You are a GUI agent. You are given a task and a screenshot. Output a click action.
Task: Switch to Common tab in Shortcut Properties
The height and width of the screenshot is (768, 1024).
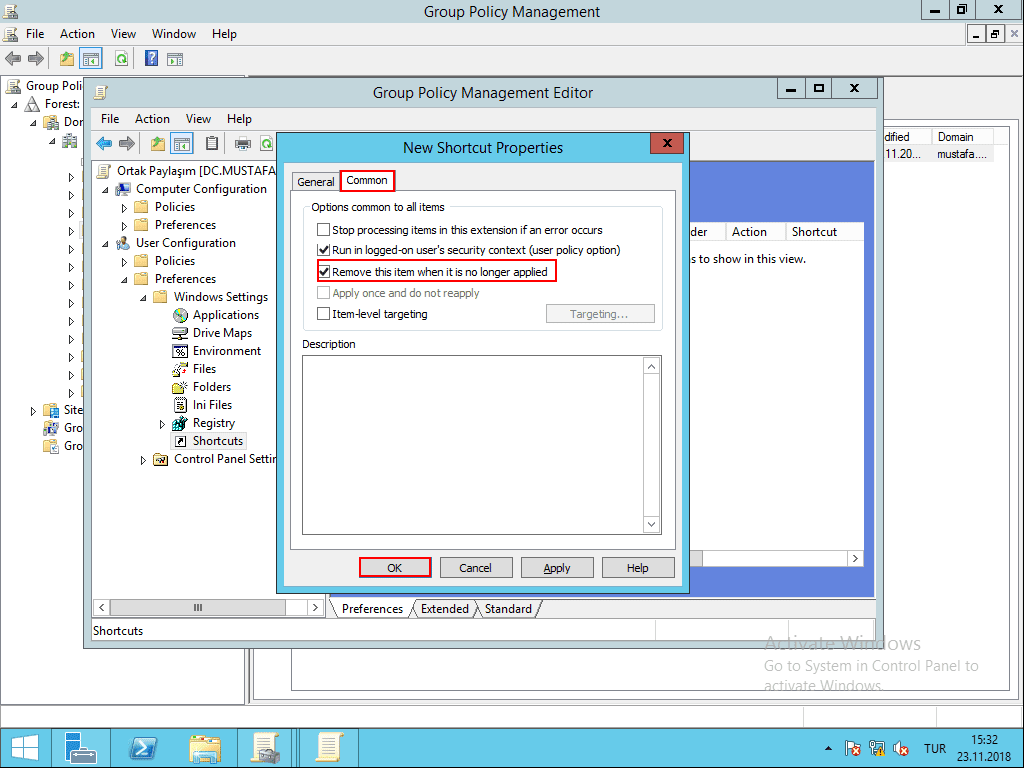coord(367,180)
